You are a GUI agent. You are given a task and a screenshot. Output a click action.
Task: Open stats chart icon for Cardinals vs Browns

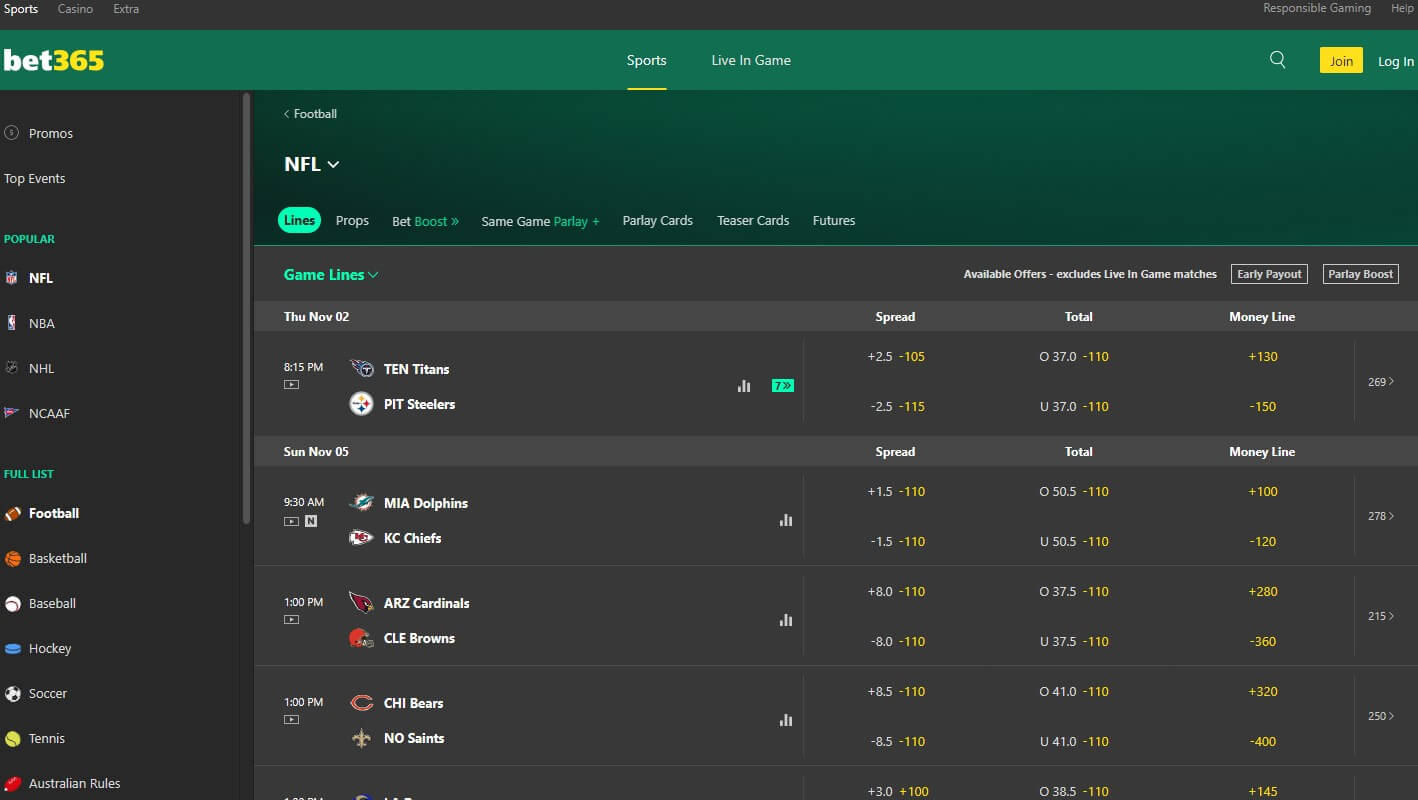click(x=786, y=620)
